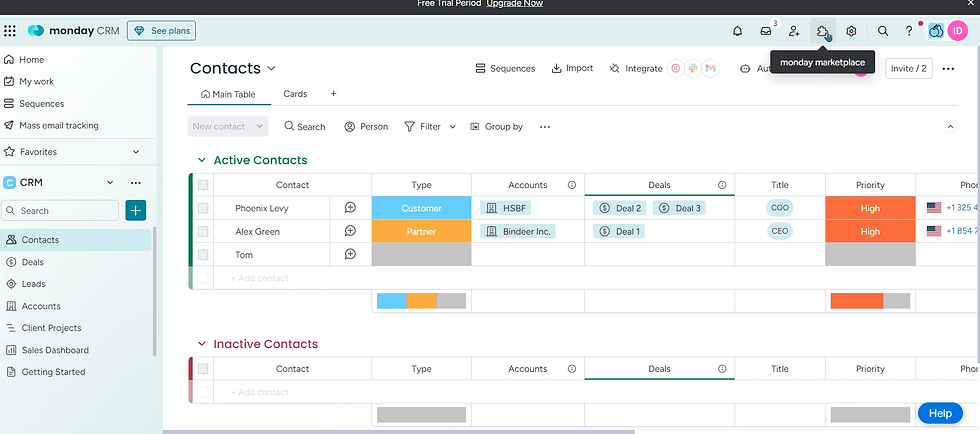The image size is (980, 434).
Task: Click the Person filter button
Action: tap(366, 127)
